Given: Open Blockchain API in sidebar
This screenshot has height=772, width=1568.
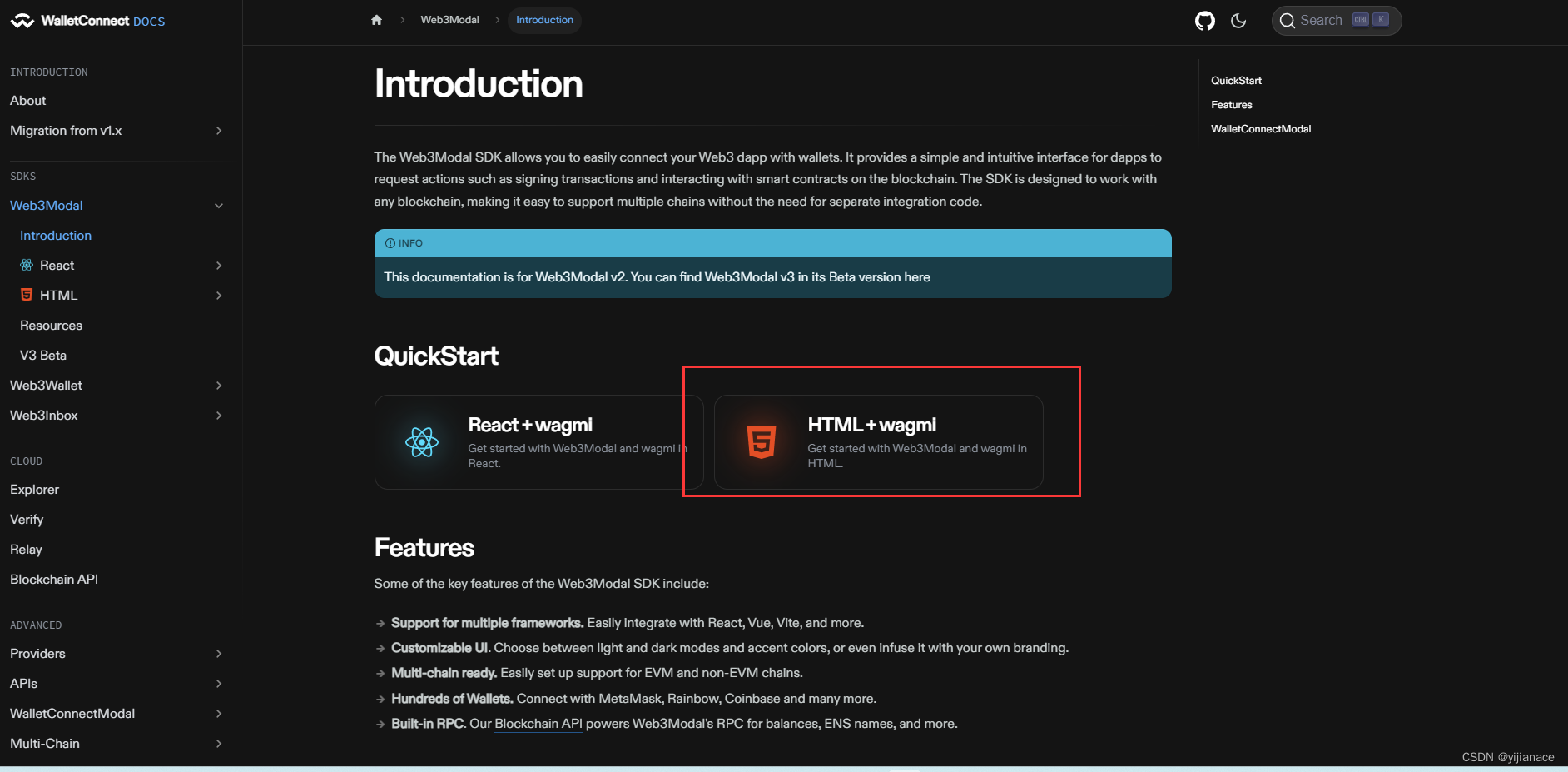Looking at the screenshot, I should (54, 580).
